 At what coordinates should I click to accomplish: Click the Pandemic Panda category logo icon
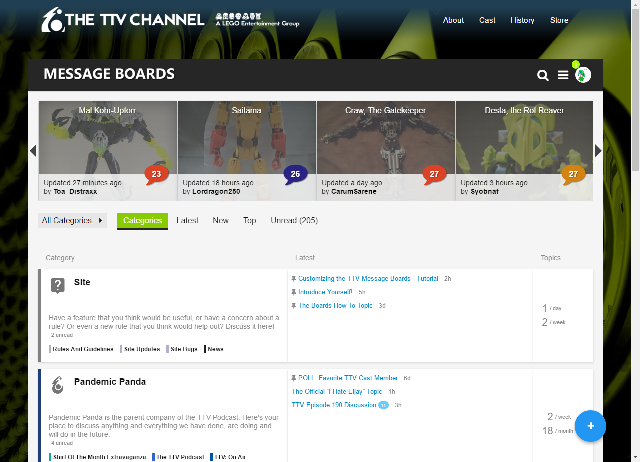pos(58,385)
